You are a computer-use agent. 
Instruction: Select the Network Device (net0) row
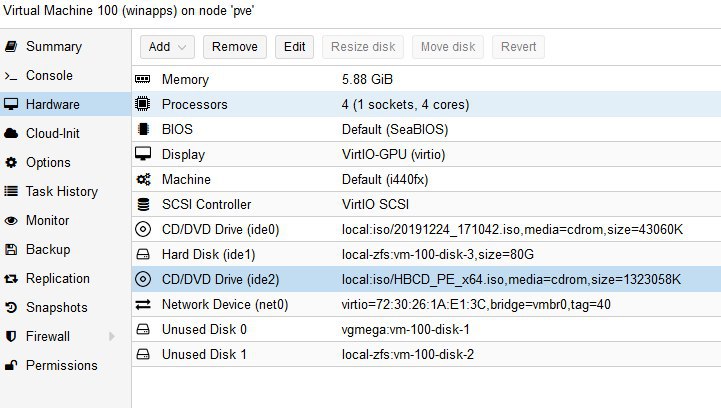pyautogui.click(x=426, y=305)
